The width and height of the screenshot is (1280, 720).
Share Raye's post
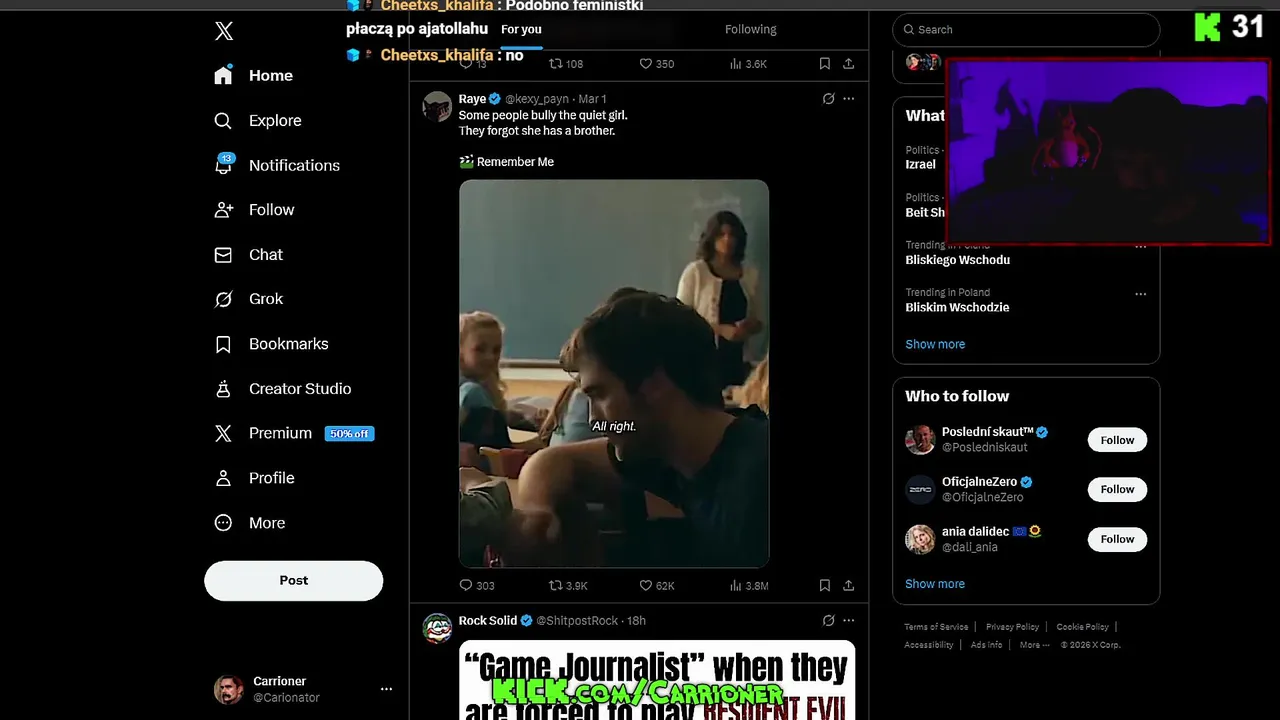point(849,586)
